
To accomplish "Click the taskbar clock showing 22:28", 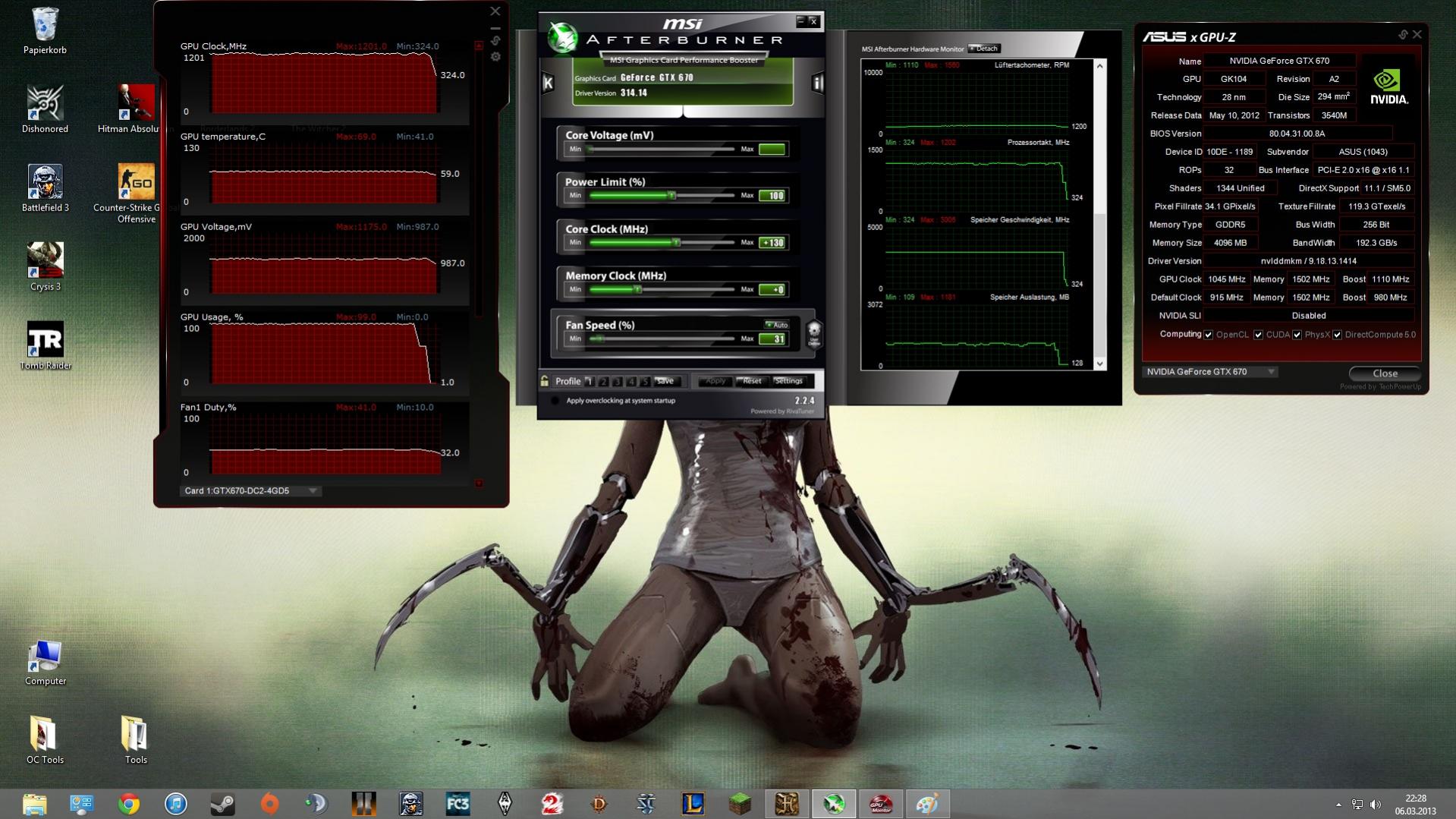I will tap(1415, 805).
